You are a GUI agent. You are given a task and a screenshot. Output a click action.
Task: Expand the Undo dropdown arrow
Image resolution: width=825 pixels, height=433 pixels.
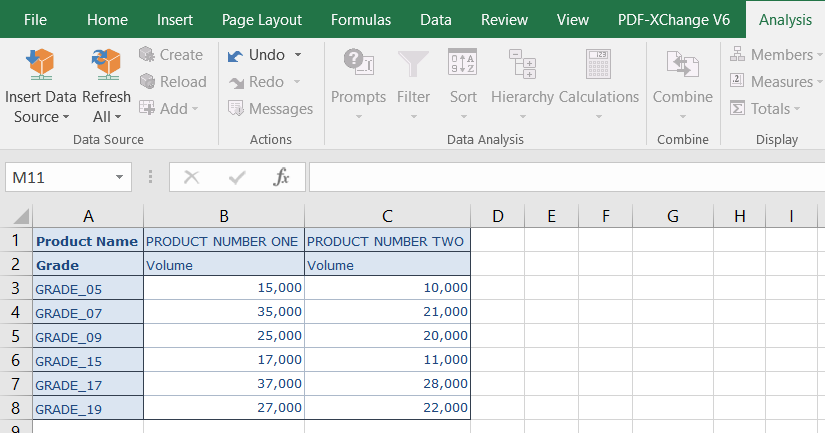click(298, 55)
